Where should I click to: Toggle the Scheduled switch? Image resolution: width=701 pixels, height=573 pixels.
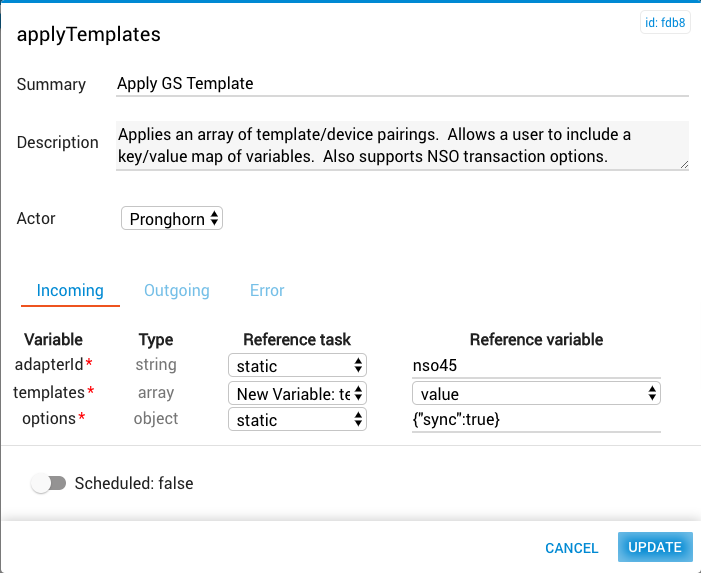coord(48,483)
